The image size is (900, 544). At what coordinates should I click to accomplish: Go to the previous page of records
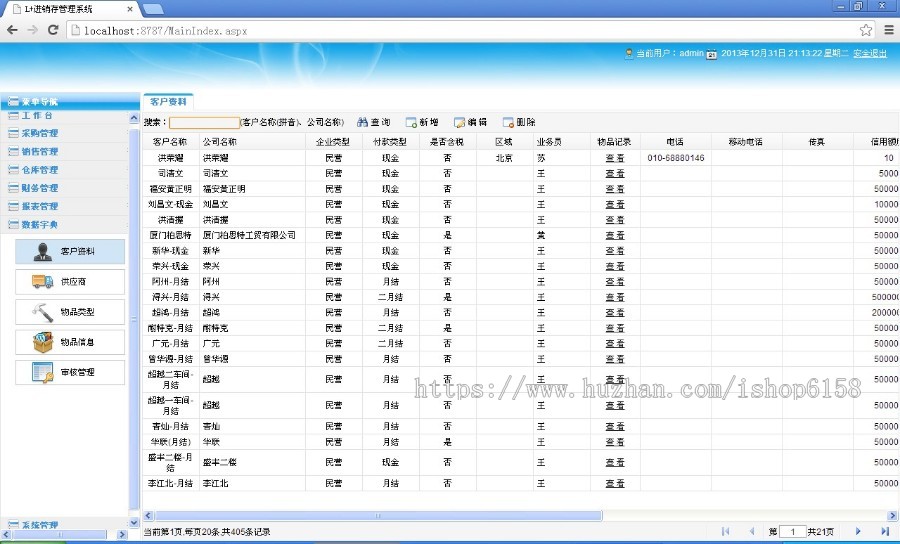[x=751, y=531]
